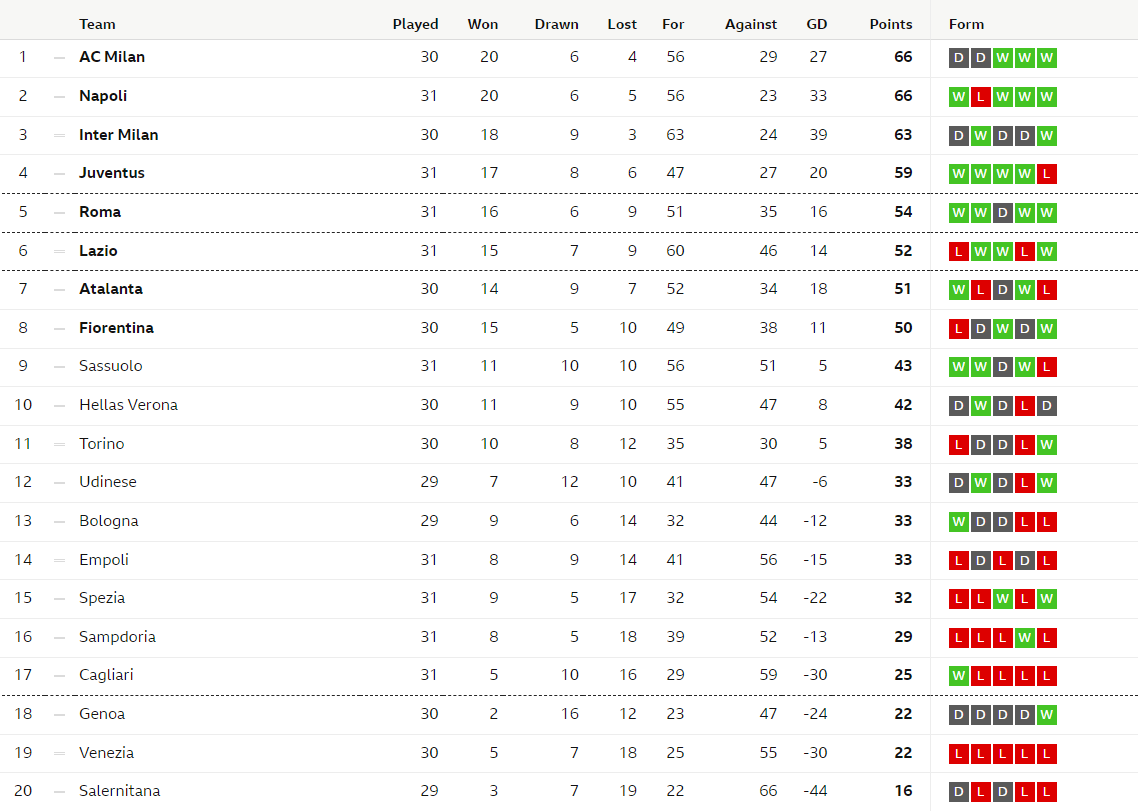Viewport: 1140px width, 811px height.
Task: Click Juventus's red loss form badge
Action: pyautogui.click(x=1046, y=174)
